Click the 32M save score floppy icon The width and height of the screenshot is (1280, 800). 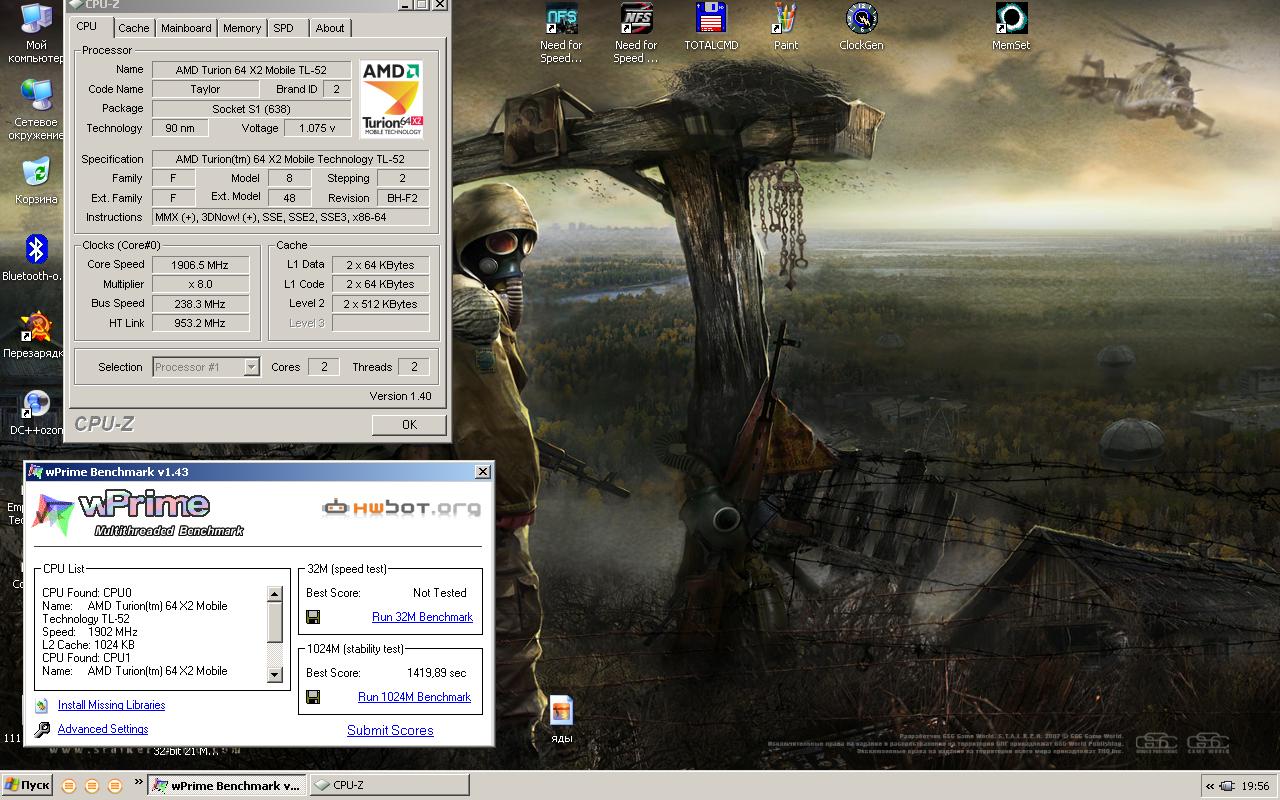[313, 617]
